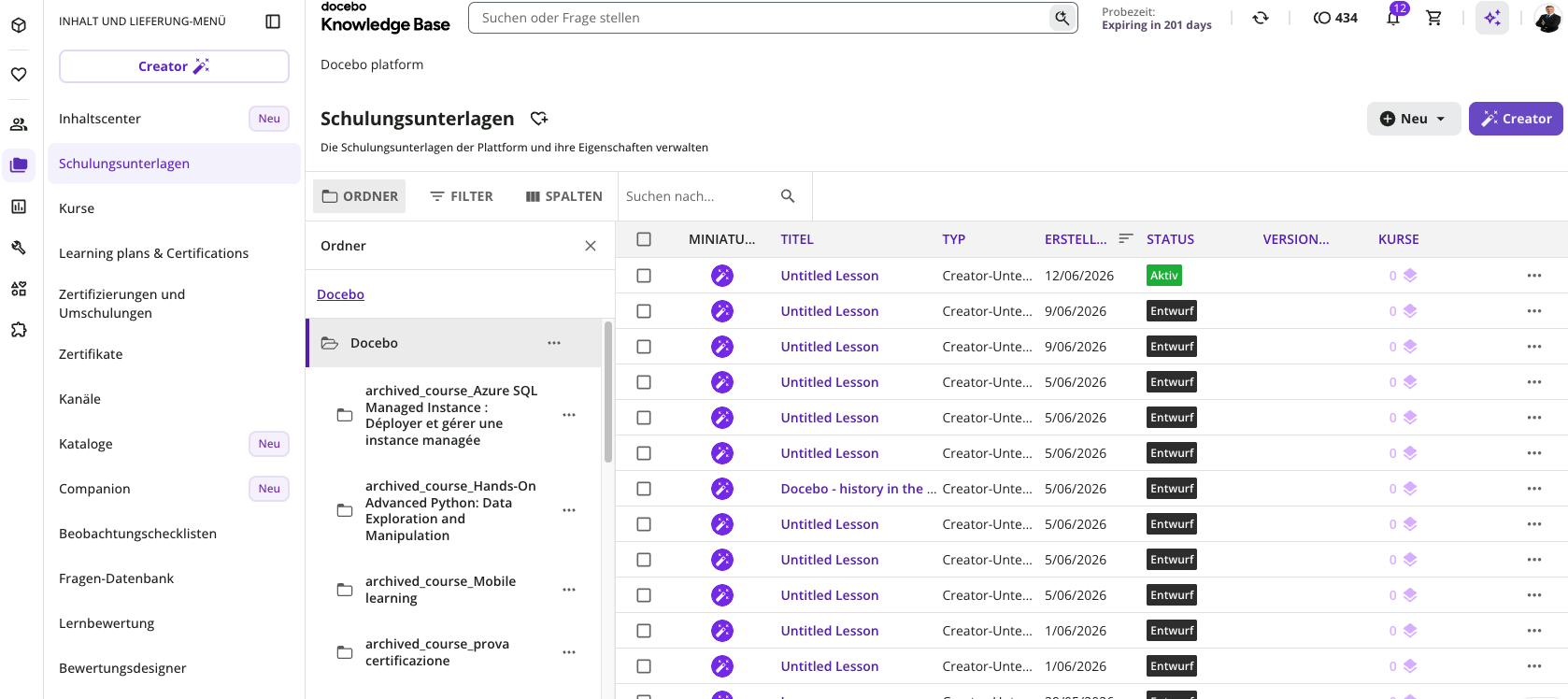Open more options for Docebo folder
The height and width of the screenshot is (699, 1568).
coord(554,343)
